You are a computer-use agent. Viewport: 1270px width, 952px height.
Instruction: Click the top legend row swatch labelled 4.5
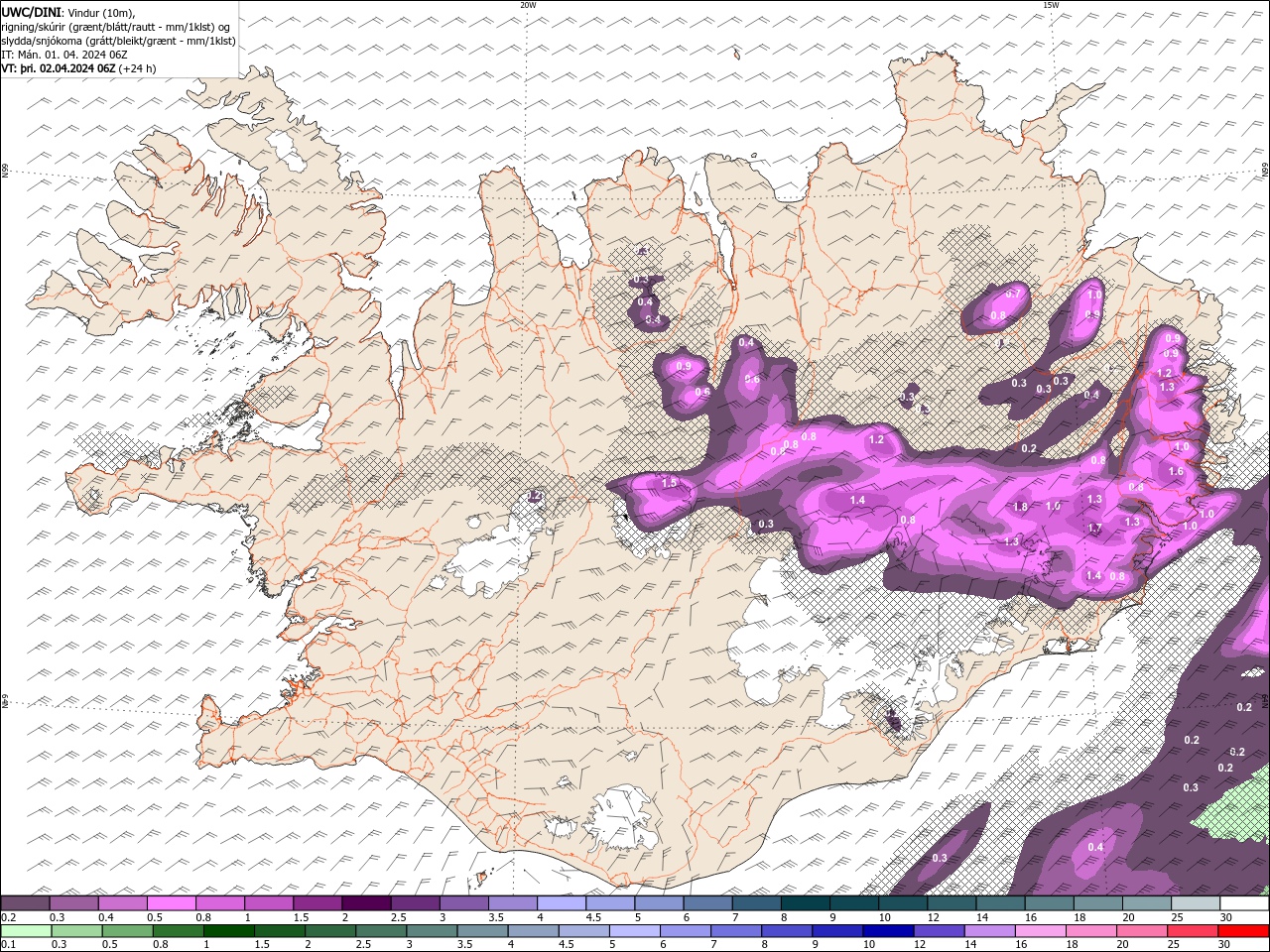pos(610,903)
